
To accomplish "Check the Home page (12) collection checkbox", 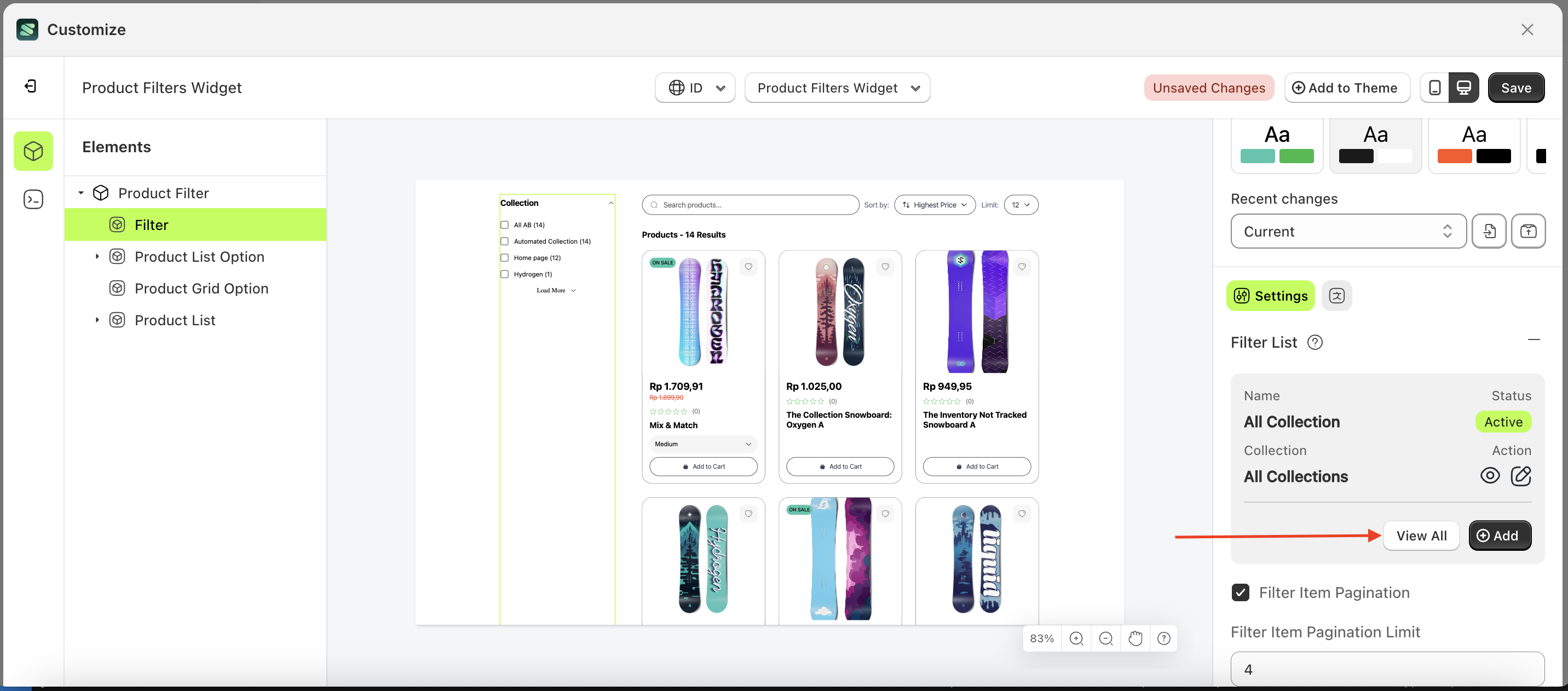I will (505, 257).
